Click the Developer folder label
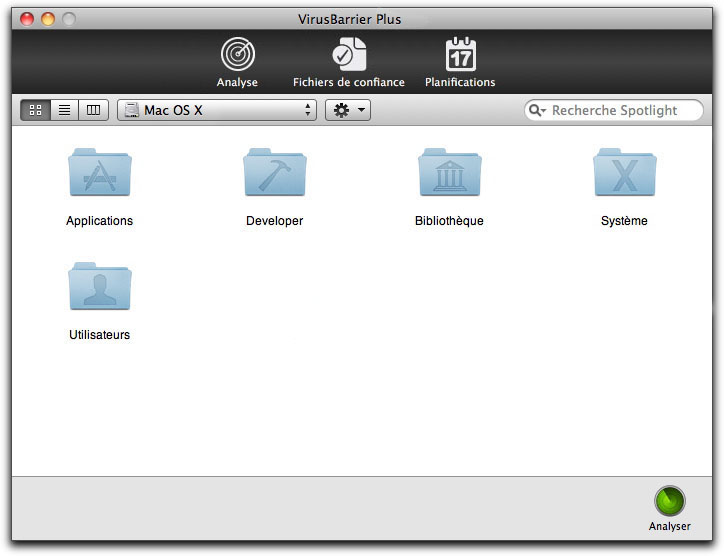The image size is (724, 556). (x=275, y=221)
